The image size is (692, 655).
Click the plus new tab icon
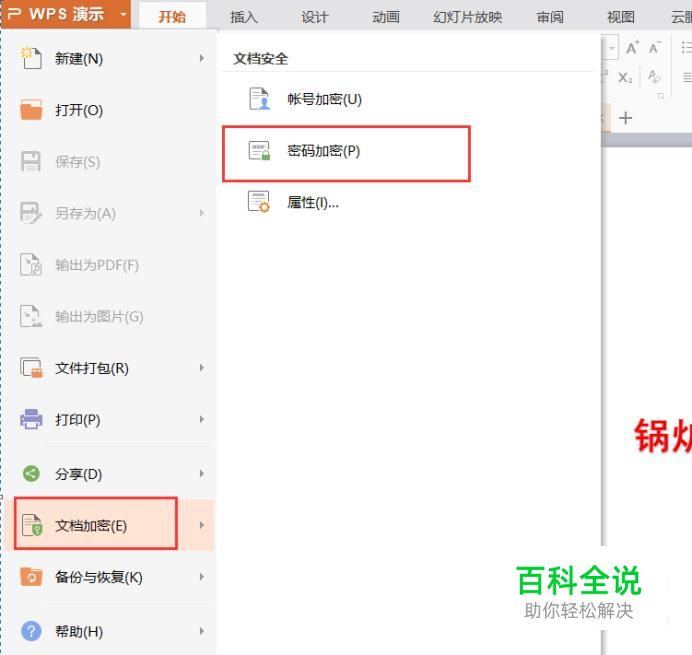[625, 118]
